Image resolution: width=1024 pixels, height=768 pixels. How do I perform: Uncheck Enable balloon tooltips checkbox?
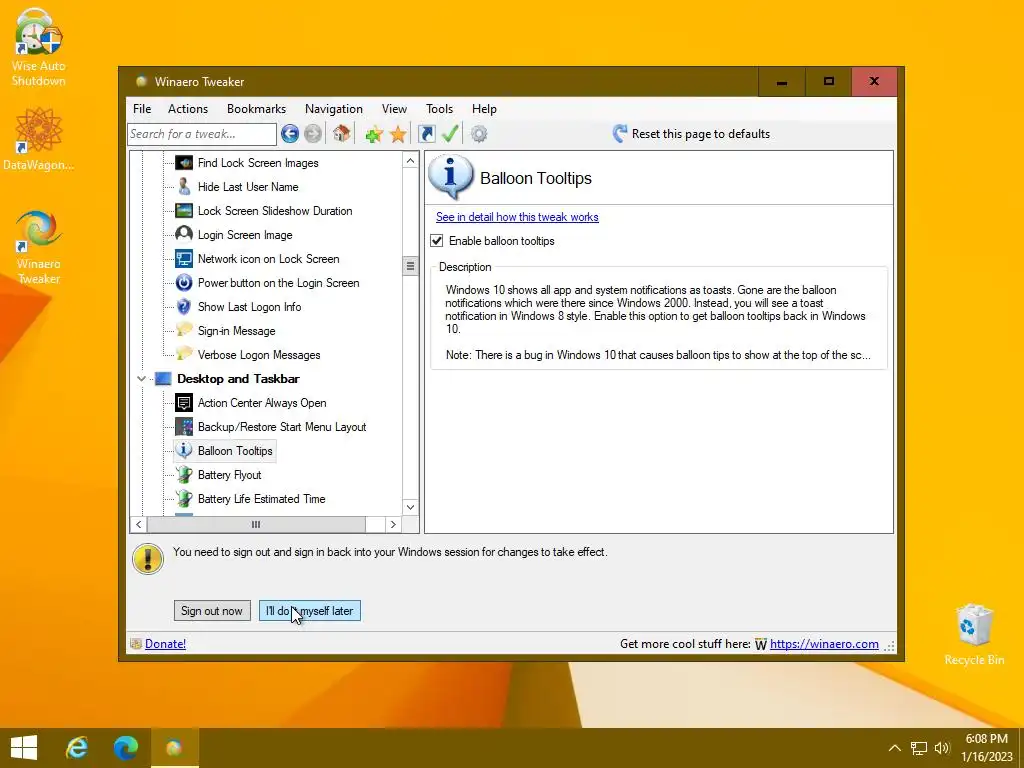coord(437,241)
